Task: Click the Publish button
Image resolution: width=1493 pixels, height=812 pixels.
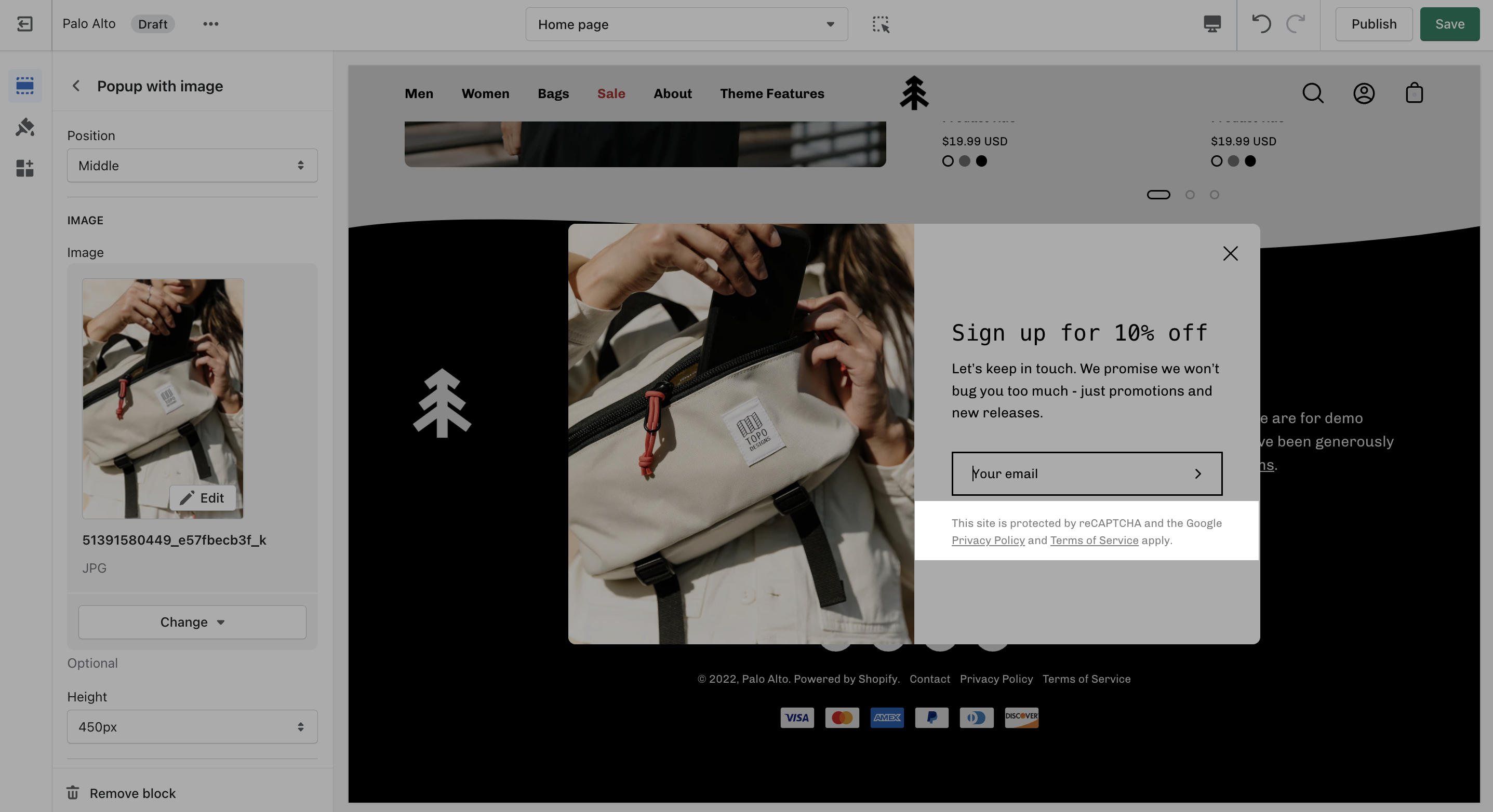Action: click(x=1374, y=24)
